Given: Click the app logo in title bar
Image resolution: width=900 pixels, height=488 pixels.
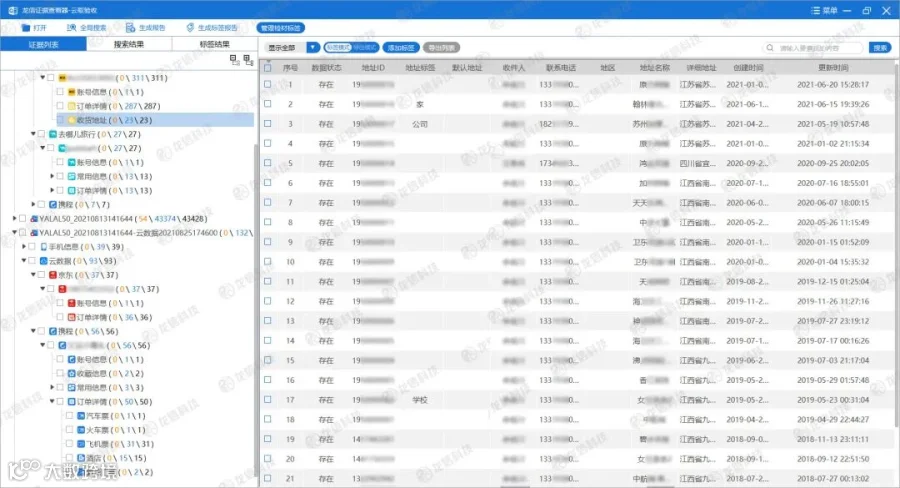Looking at the screenshot, I should 13,10.
